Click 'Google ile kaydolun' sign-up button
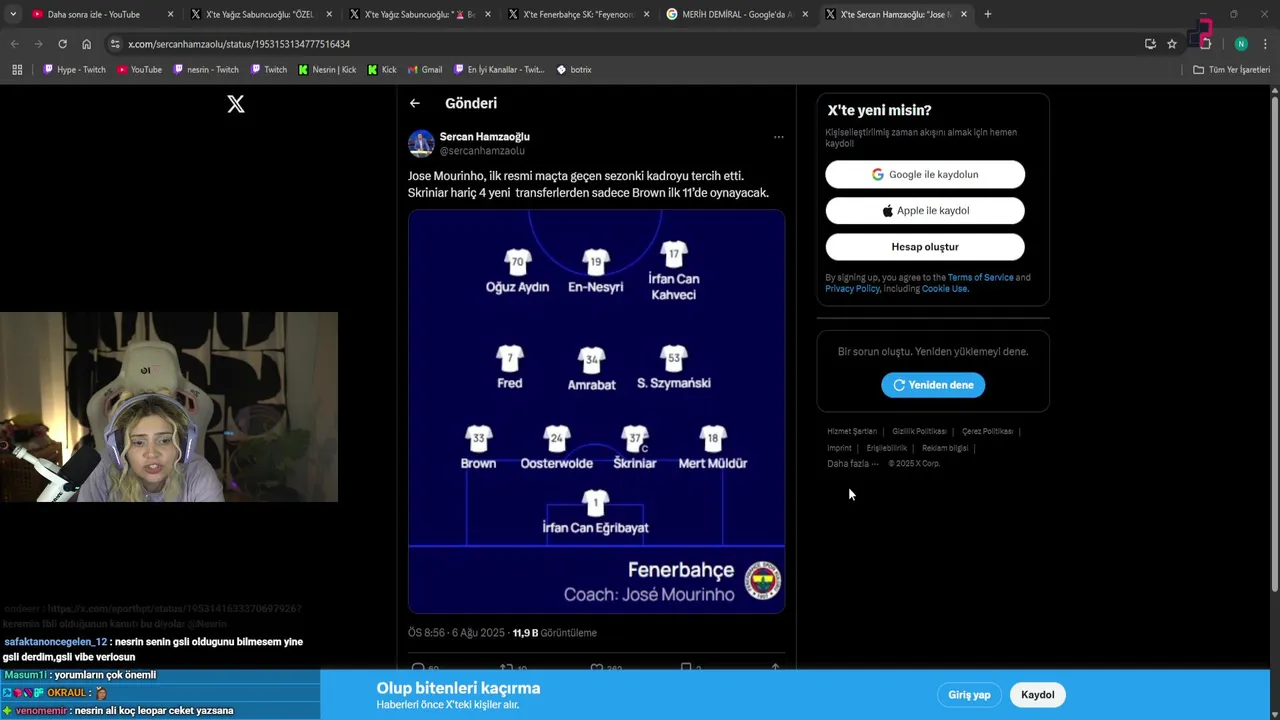 (x=925, y=174)
